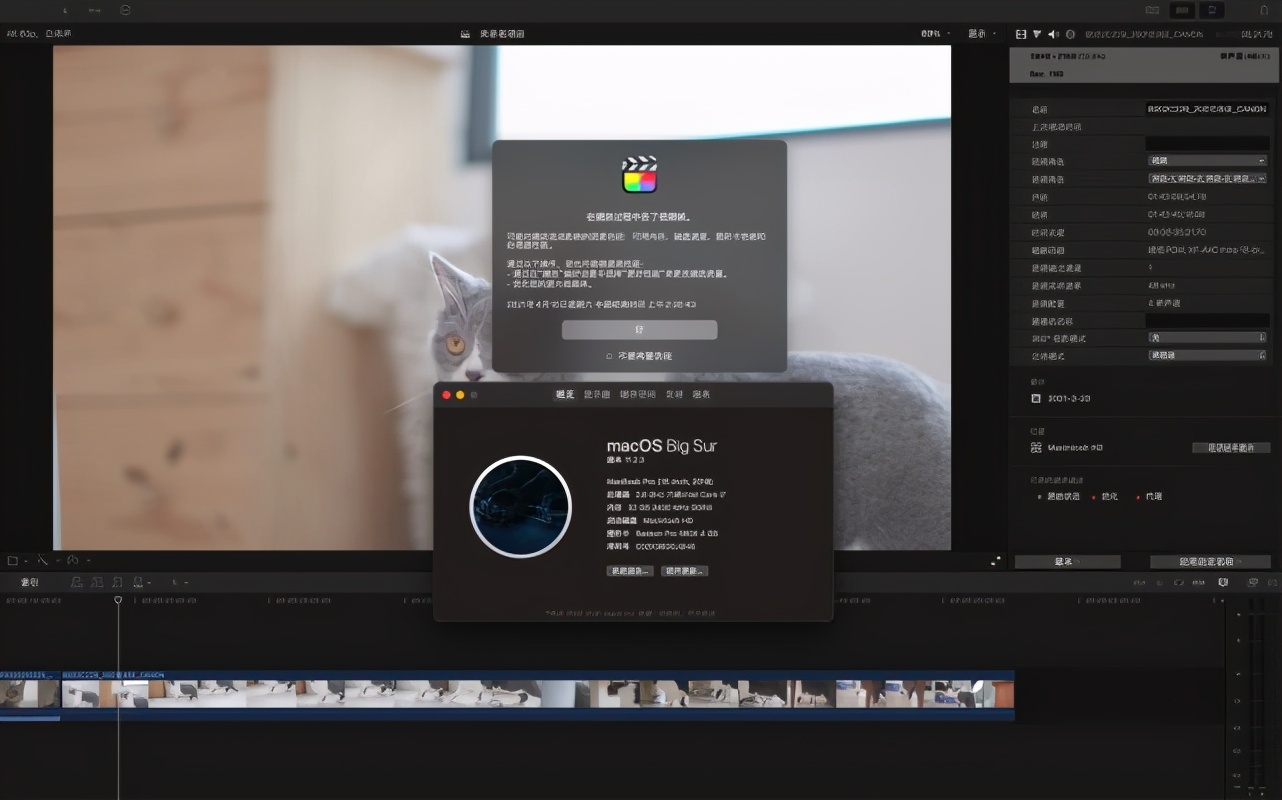Open the Info inspector circle icon
This screenshot has width=1282, height=800.
(x=1070, y=34)
